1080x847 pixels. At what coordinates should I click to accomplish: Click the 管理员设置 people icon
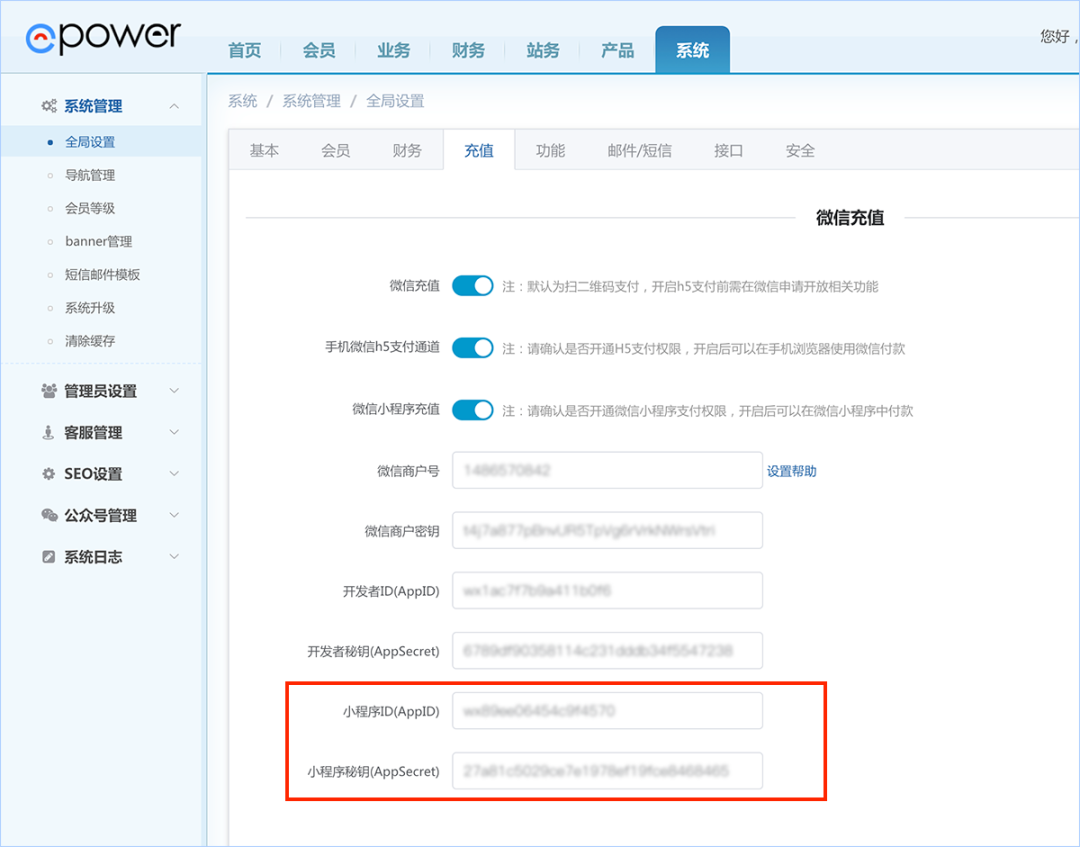click(x=49, y=391)
